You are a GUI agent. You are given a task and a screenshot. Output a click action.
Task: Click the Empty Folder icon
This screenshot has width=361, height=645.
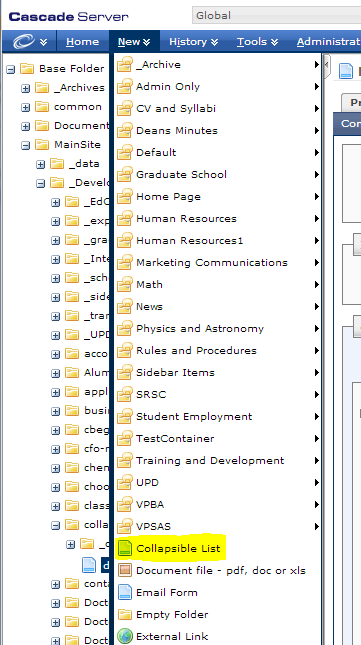click(124, 615)
